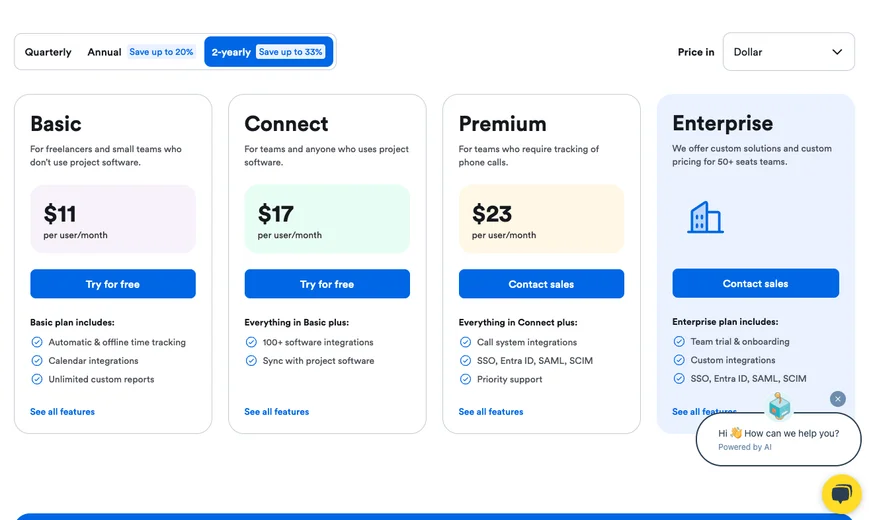This screenshot has width=869, height=520.
Task: Click checkmark icon beside Call system integrations
Action: click(x=466, y=342)
